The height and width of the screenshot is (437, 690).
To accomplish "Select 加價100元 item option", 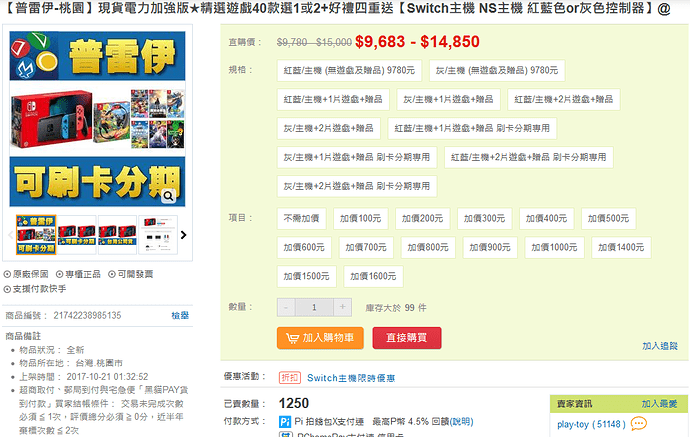I will [360, 219].
